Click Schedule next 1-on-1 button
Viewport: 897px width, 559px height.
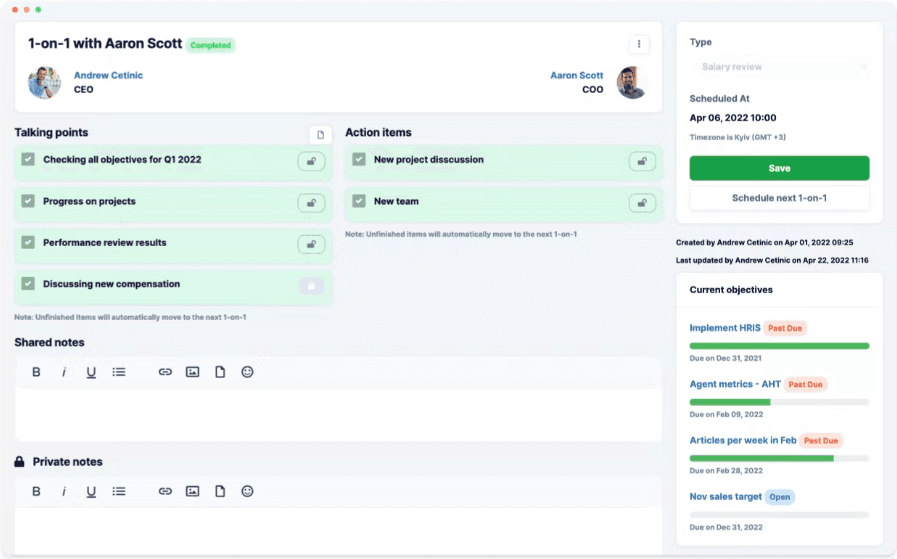coord(779,198)
